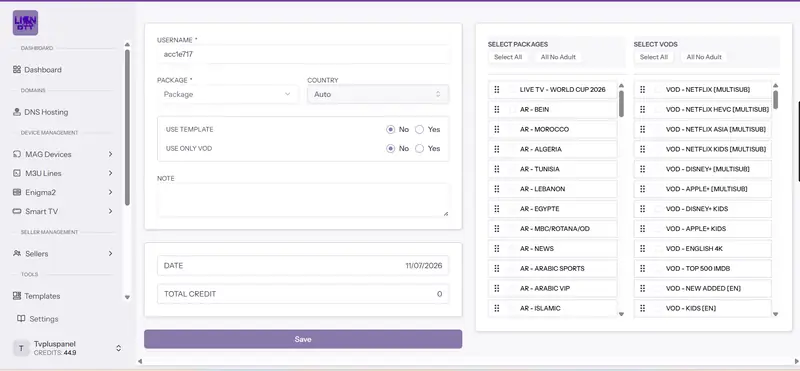Click the Note text area
Image resolution: width=800 pixels, height=371 pixels.
(x=303, y=201)
